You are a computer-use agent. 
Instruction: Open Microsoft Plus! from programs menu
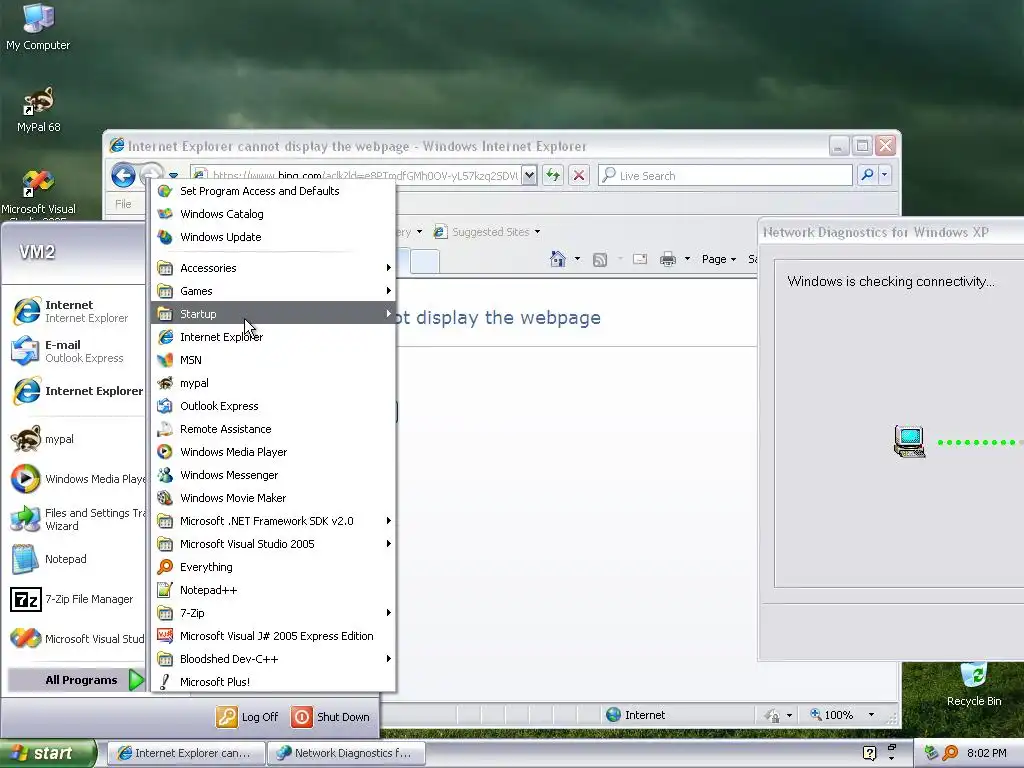pos(273,682)
